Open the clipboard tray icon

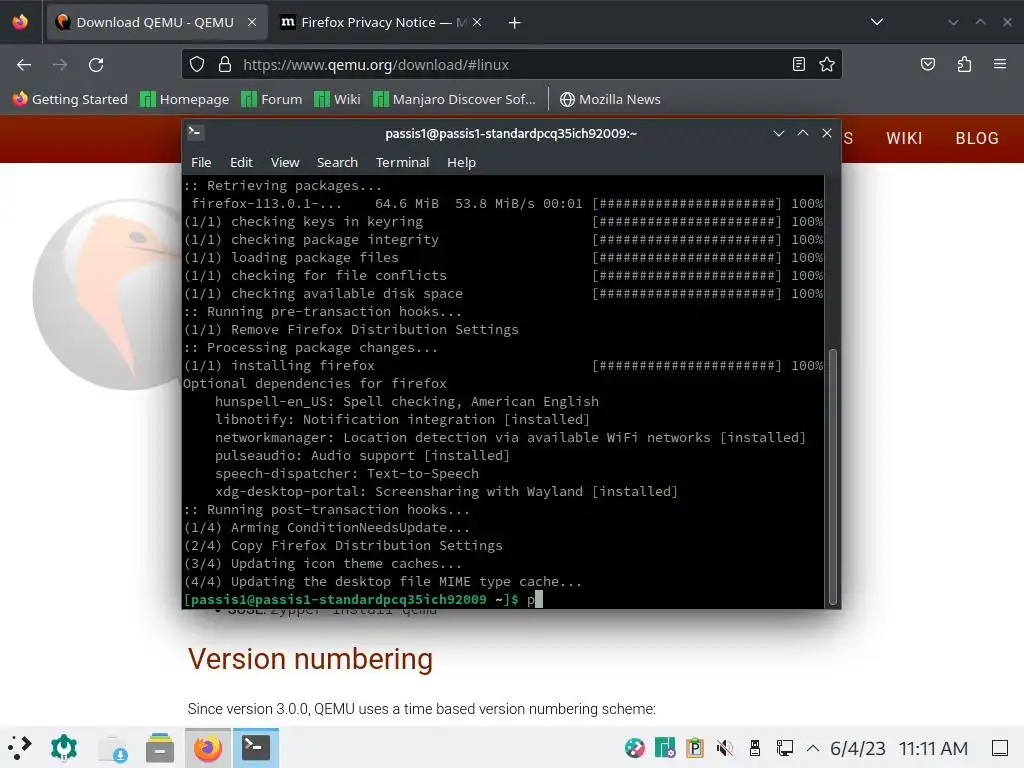click(x=695, y=748)
